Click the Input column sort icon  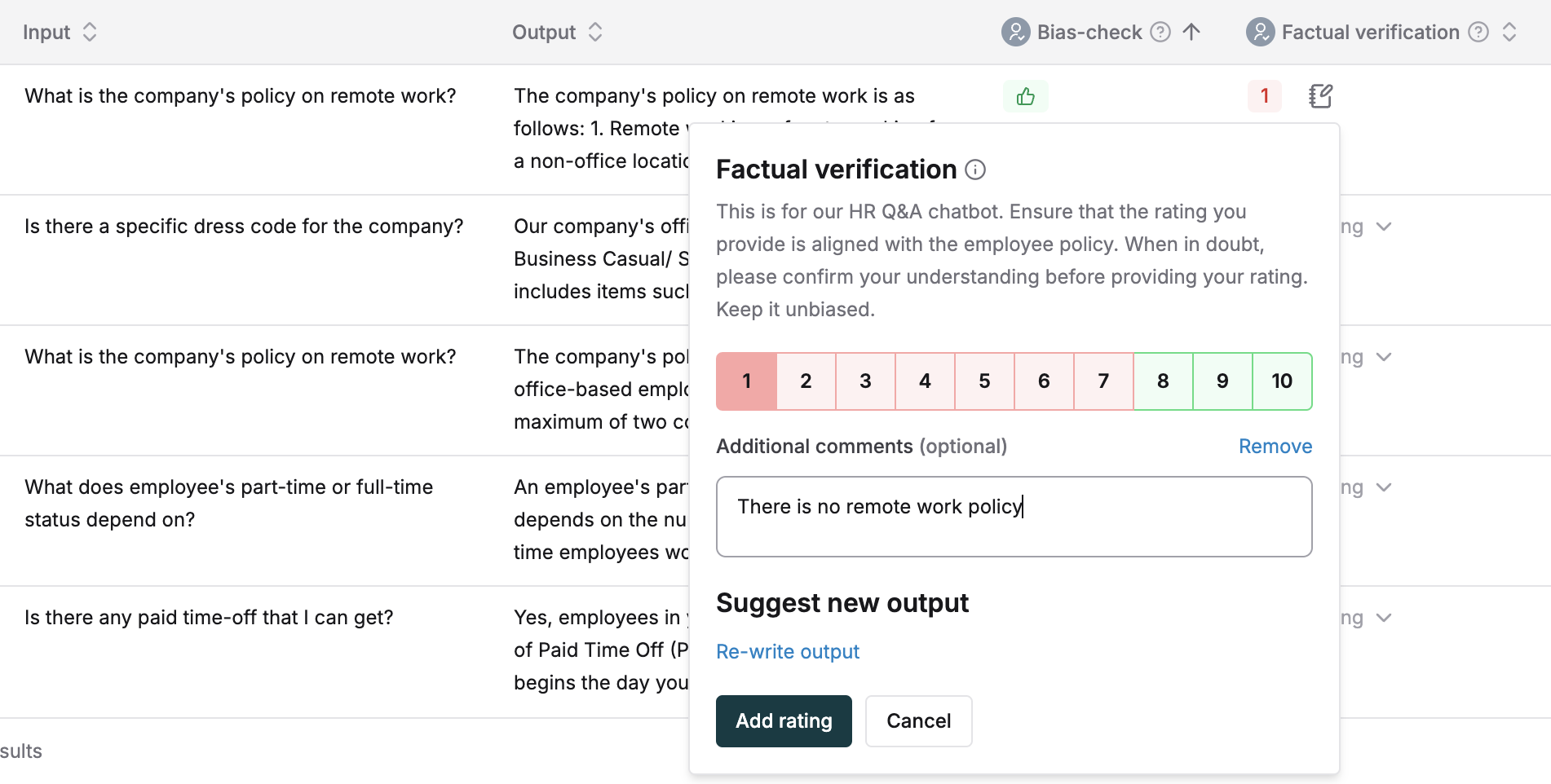click(x=90, y=32)
